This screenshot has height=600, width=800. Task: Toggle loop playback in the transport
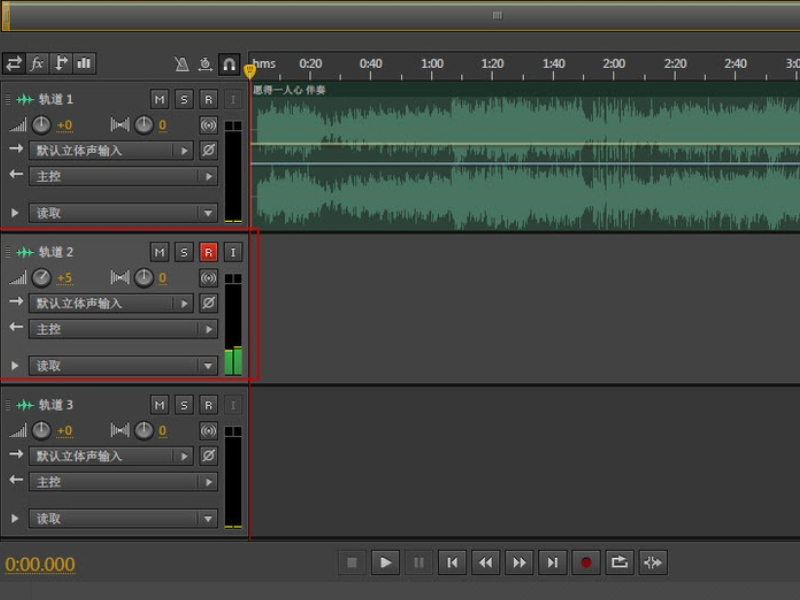point(619,563)
